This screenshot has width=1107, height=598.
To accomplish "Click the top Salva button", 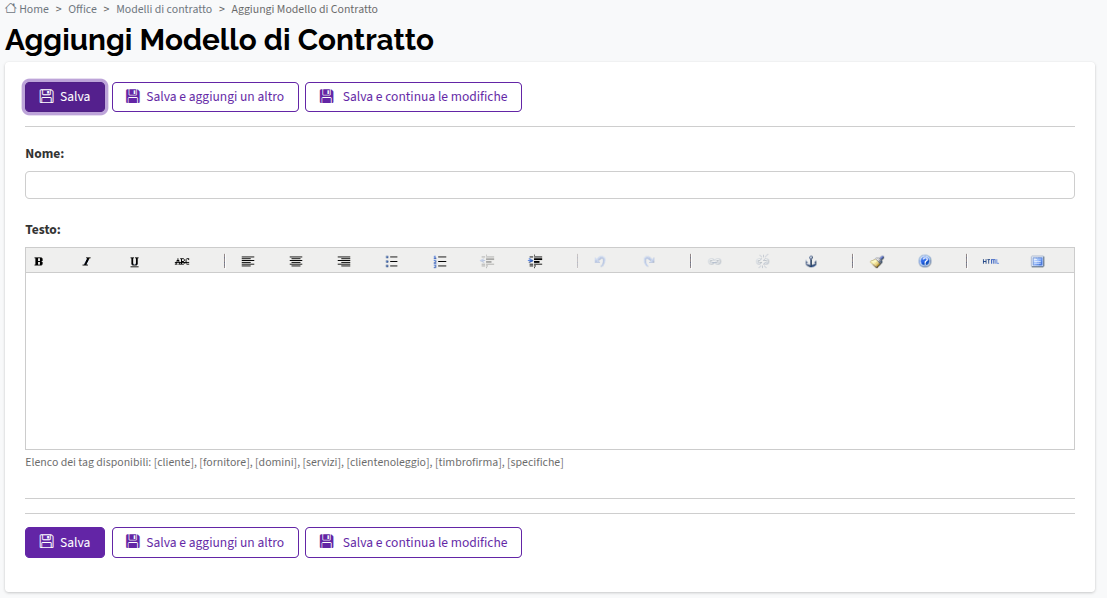I will (65, 97).
